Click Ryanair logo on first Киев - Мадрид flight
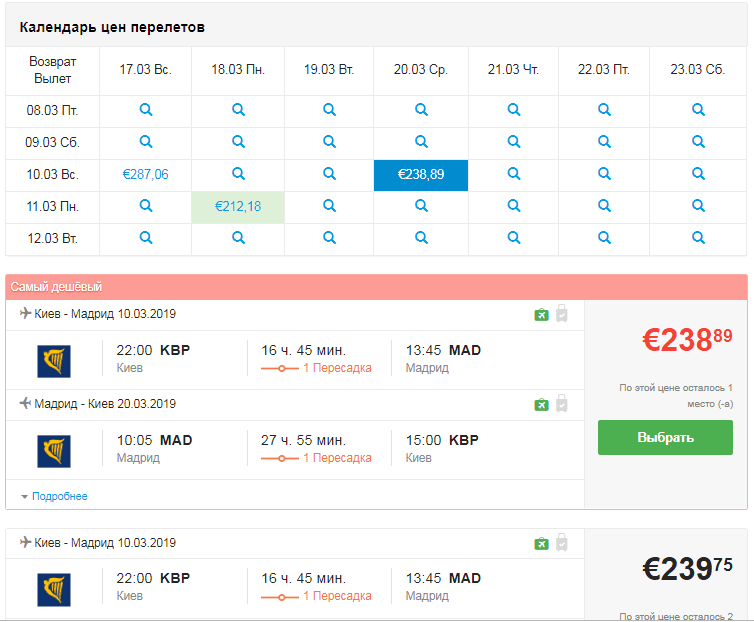This screenshot has height=622, width=754. pos(54,361)
